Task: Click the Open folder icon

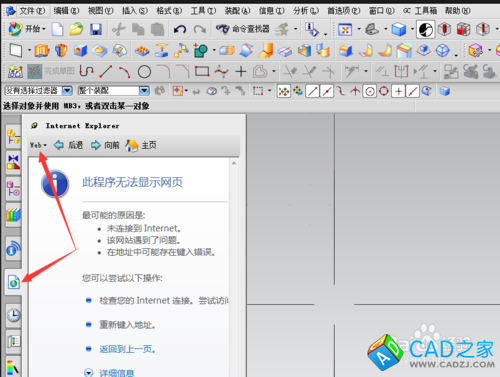Action: point(76,29)
